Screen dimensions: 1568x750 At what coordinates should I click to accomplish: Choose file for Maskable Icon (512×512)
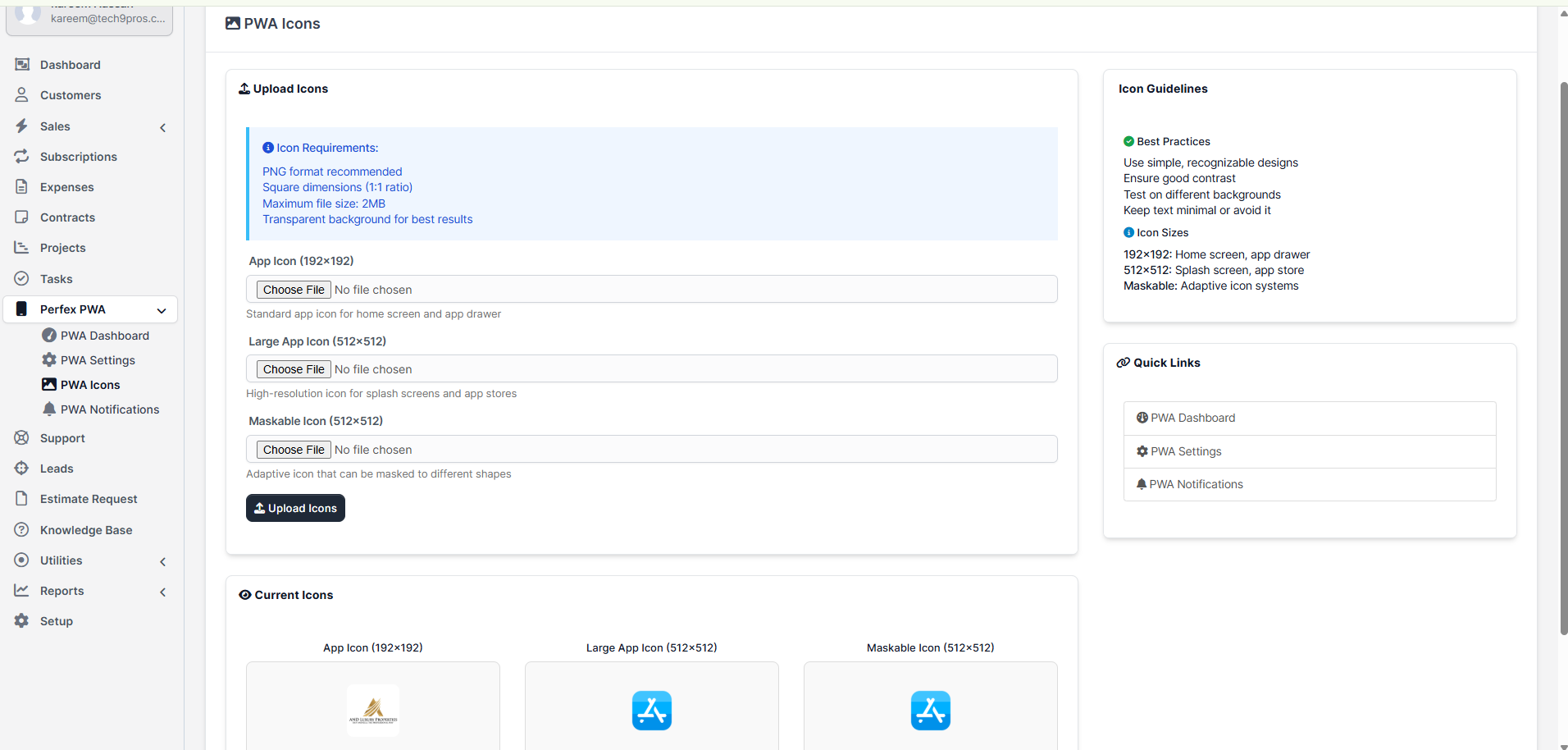click(x=294, y=450)
